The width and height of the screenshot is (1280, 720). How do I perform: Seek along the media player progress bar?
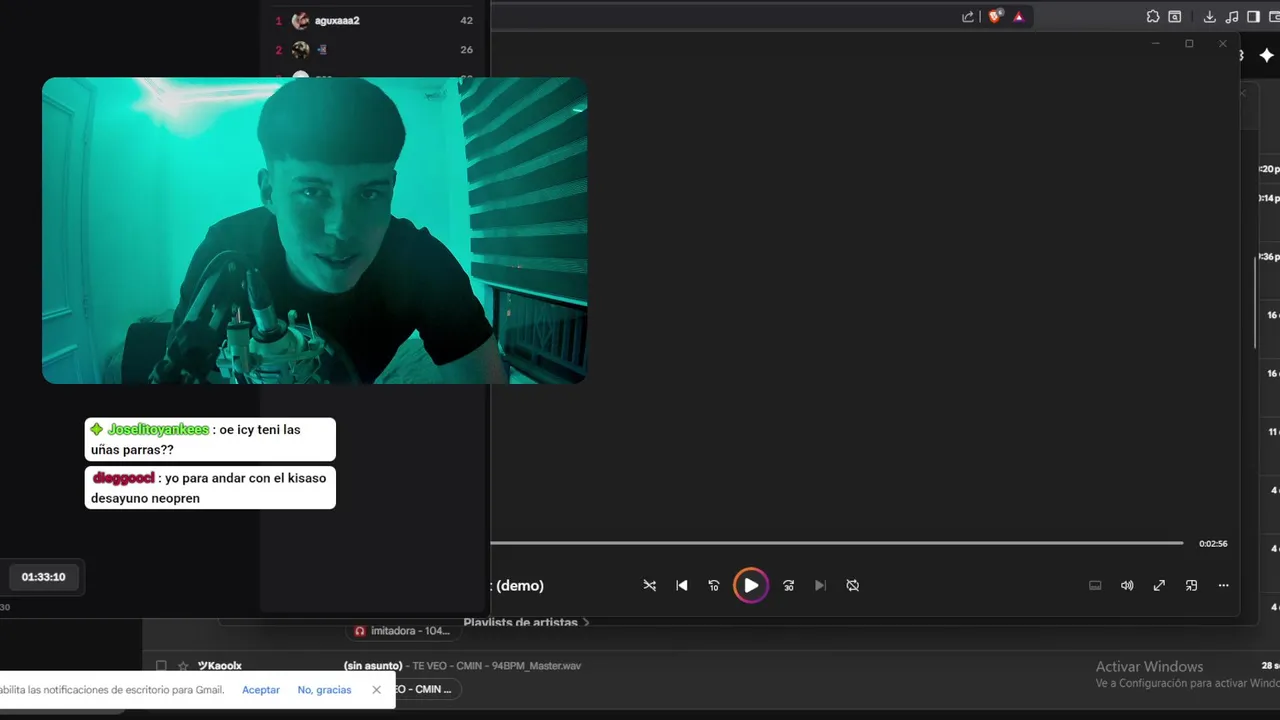[837, 543]
